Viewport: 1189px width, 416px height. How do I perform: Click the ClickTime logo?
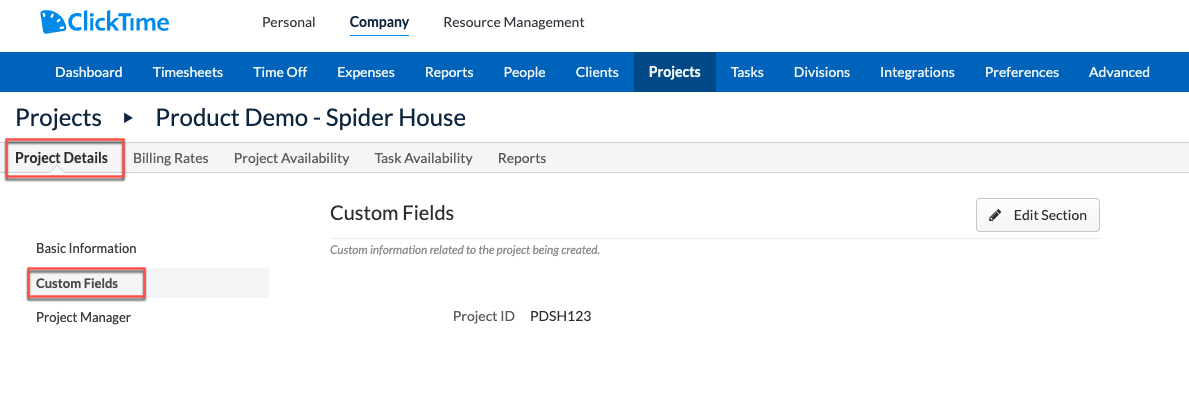pyautogui.click(x=105, y=22)
